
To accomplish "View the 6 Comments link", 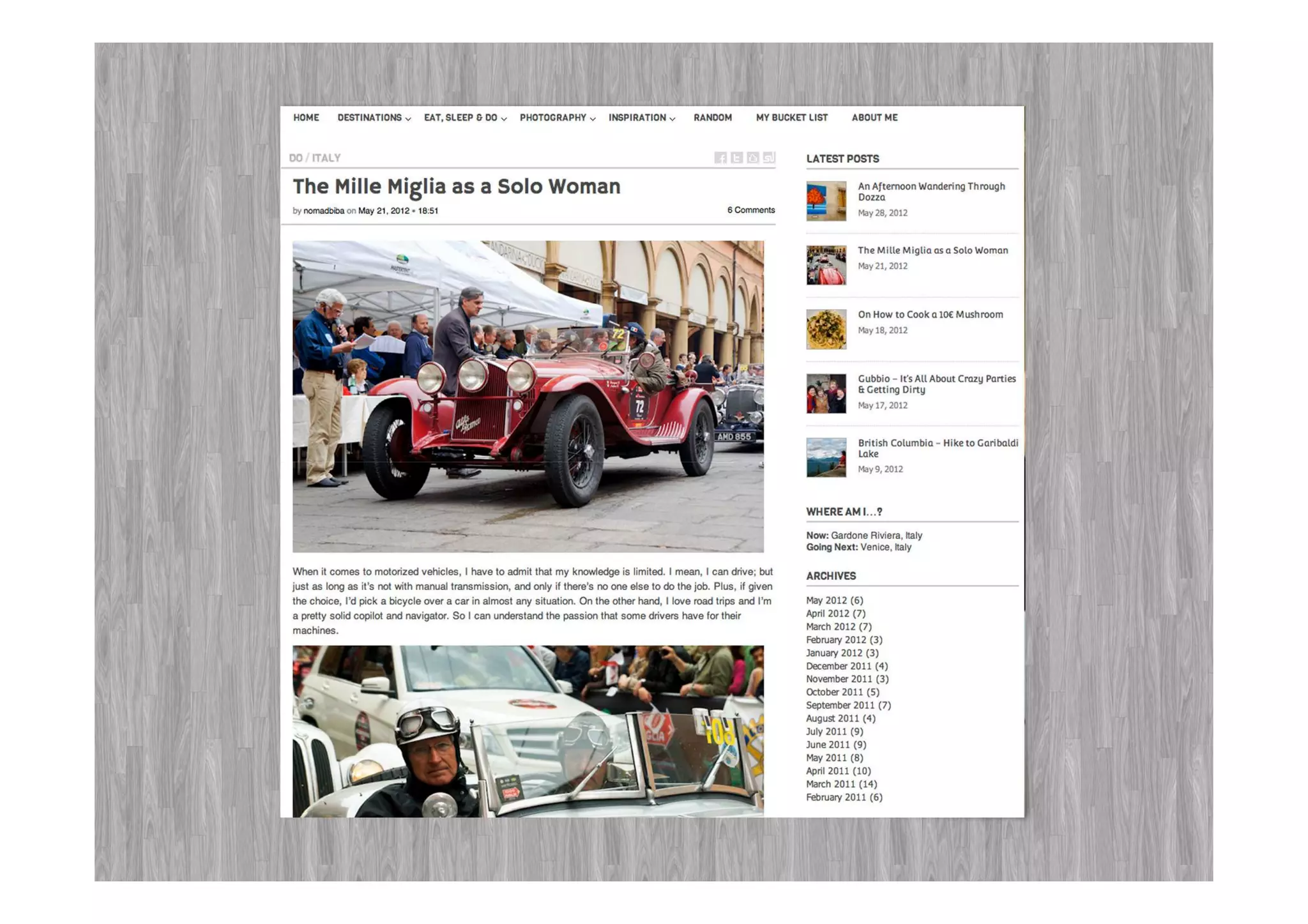I will click(751, 210).
